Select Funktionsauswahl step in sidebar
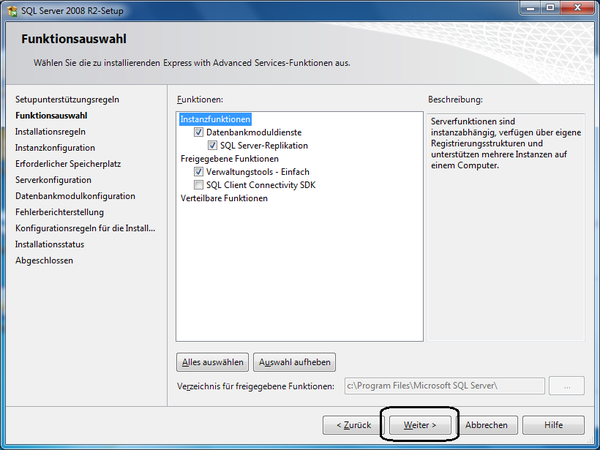Screen dimensions: 600x450 (x=51, y=116)
